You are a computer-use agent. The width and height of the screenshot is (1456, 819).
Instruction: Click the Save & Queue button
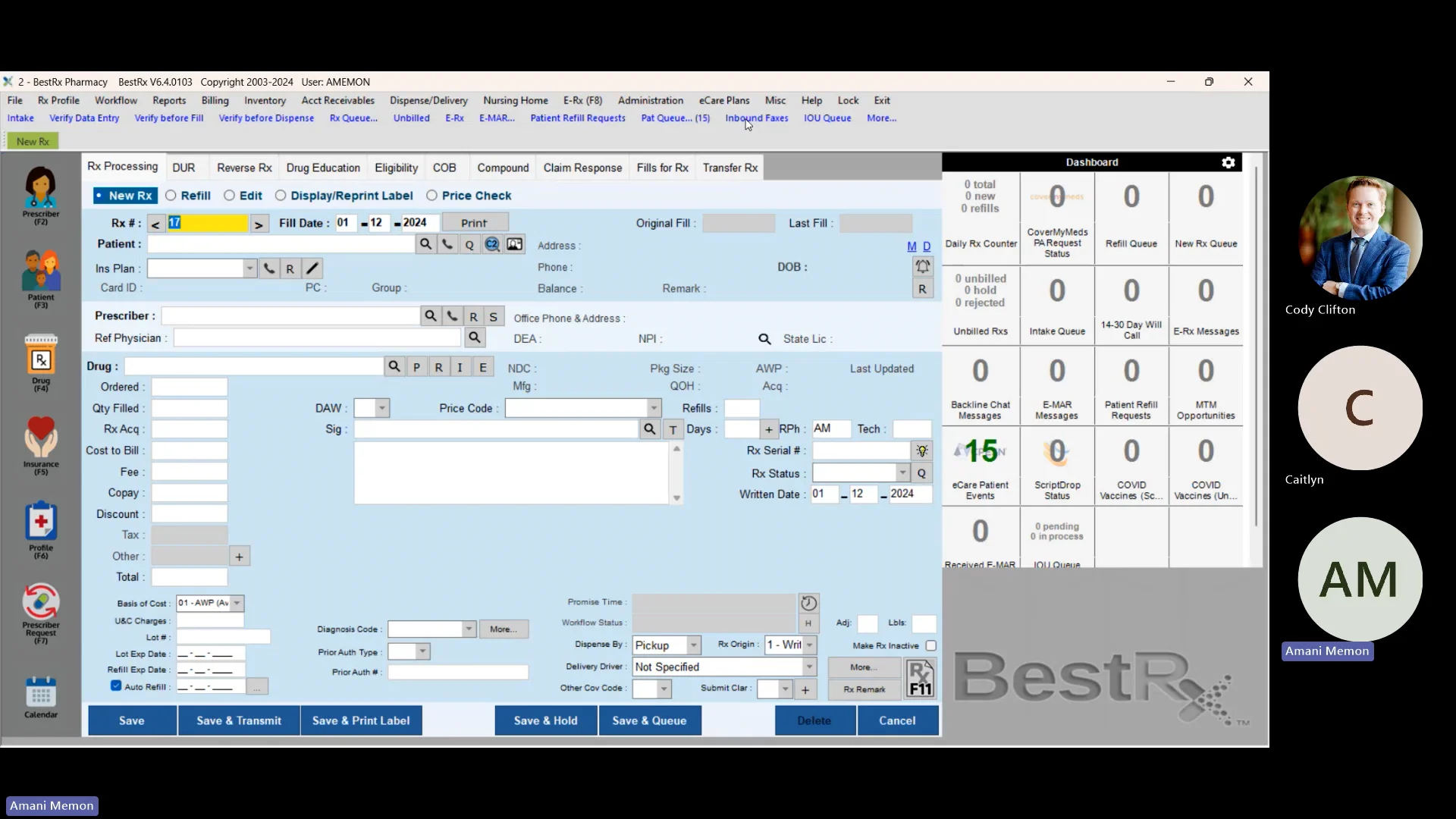point(649,720)
